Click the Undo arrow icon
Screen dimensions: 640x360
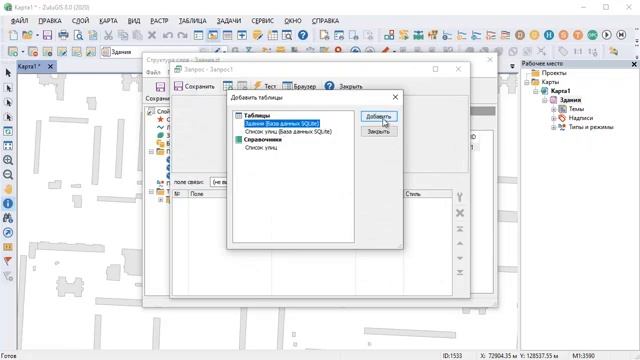click(x=167, y=35)
